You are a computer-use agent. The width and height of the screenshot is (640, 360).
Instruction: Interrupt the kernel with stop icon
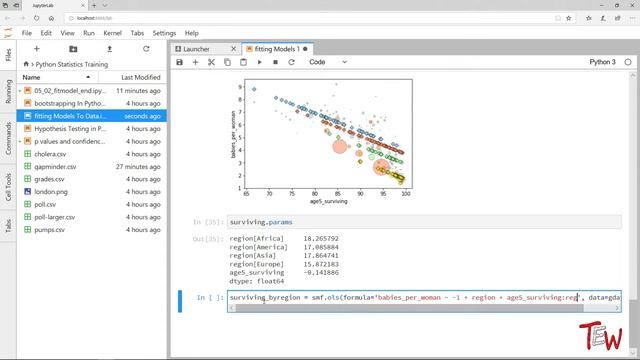276,62
